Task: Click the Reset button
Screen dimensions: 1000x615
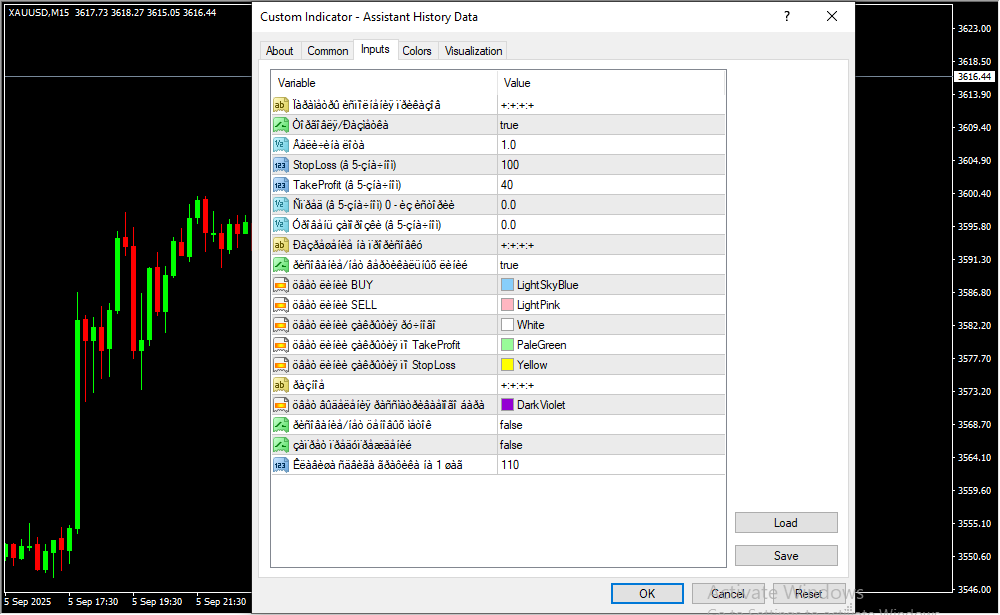Action: click(809, 593)
